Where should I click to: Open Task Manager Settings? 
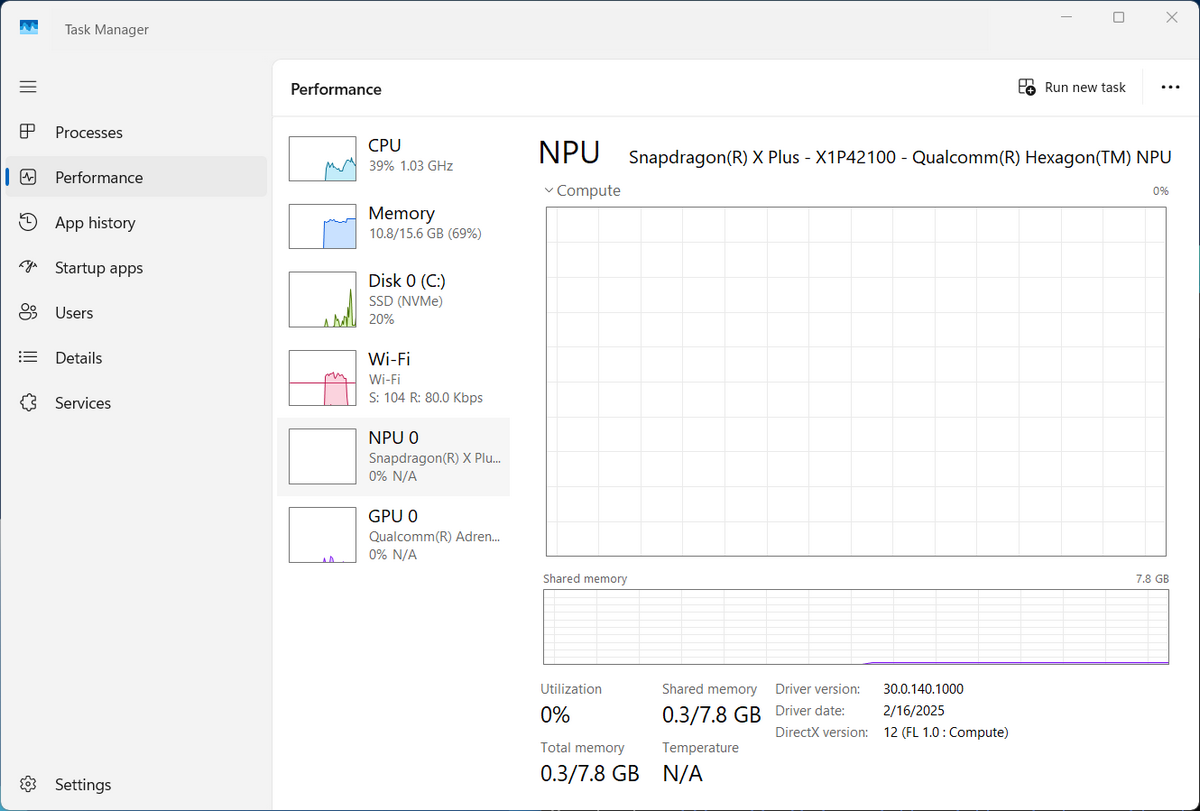tap(136, 784)
